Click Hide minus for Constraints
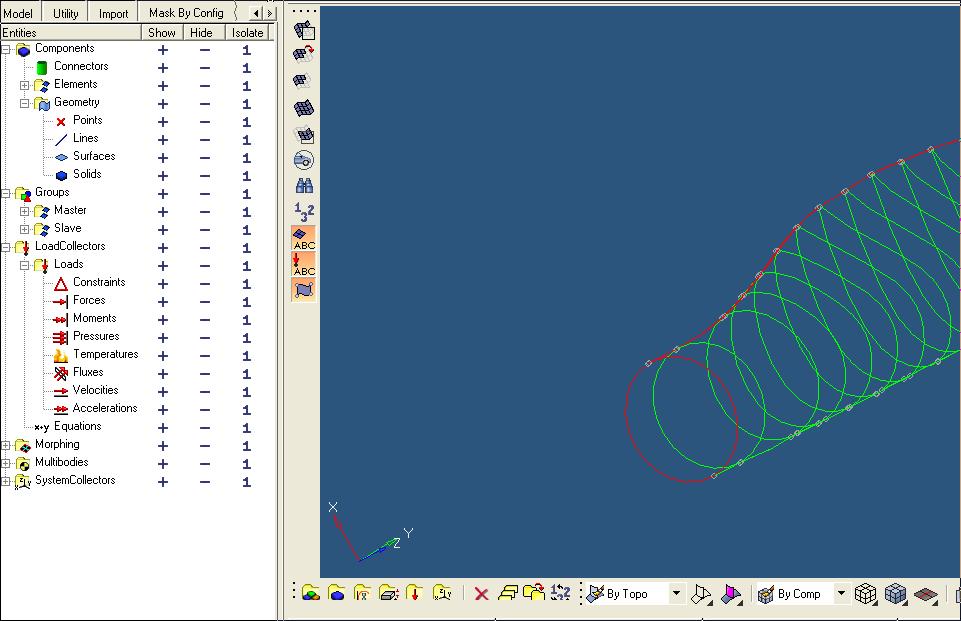The height and width of the screenshot is (621, 961). click(205, 284)
